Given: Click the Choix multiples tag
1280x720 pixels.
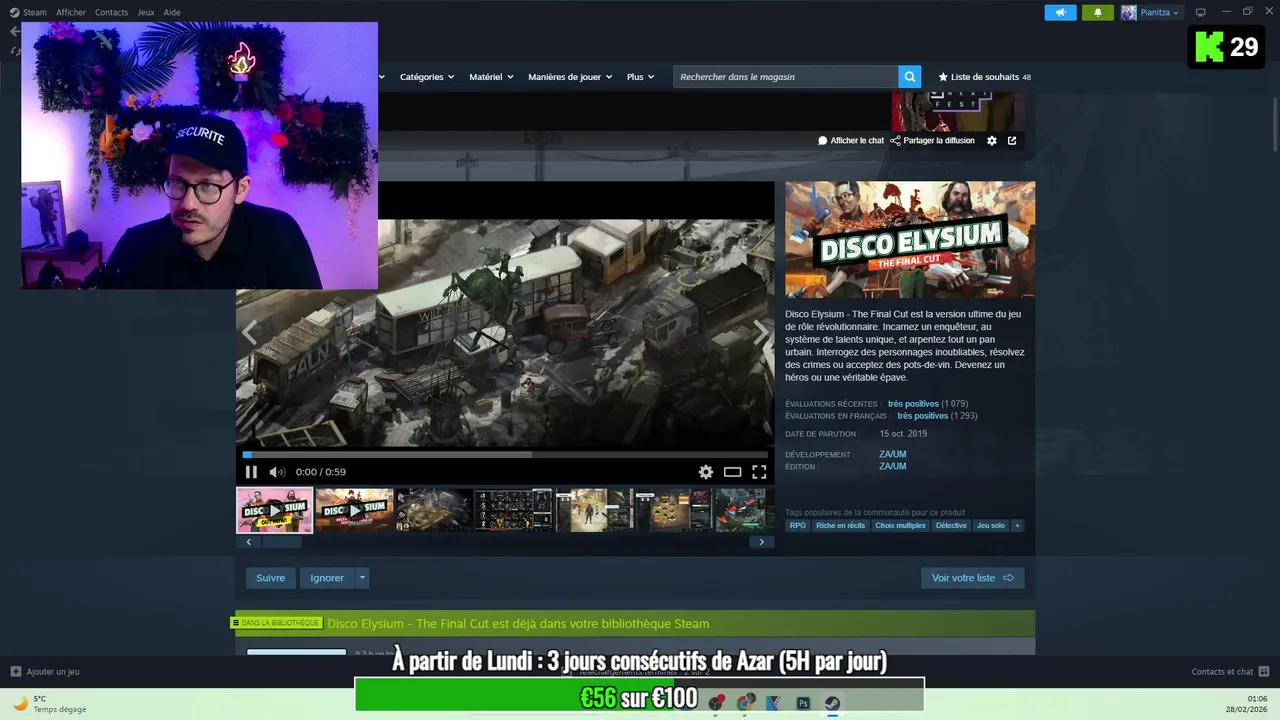Looking at the screenshot, I should point(900,526).
